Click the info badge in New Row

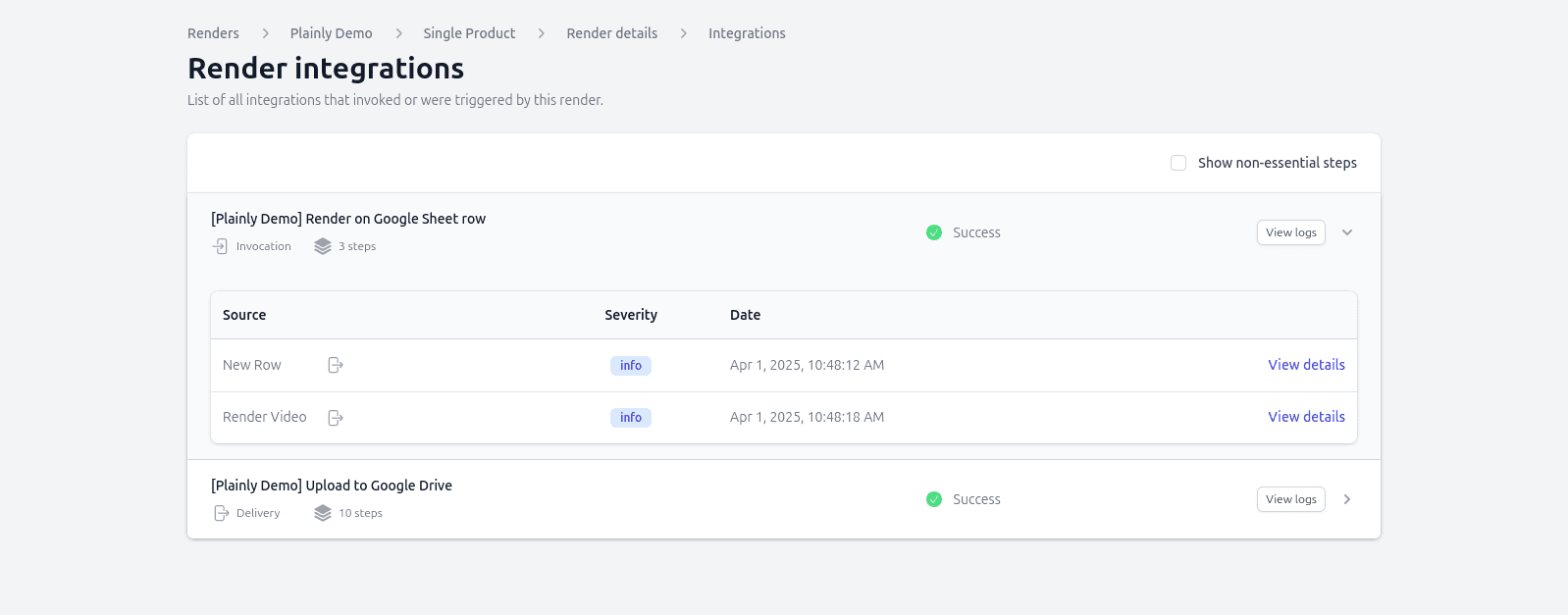coord(631,366)
